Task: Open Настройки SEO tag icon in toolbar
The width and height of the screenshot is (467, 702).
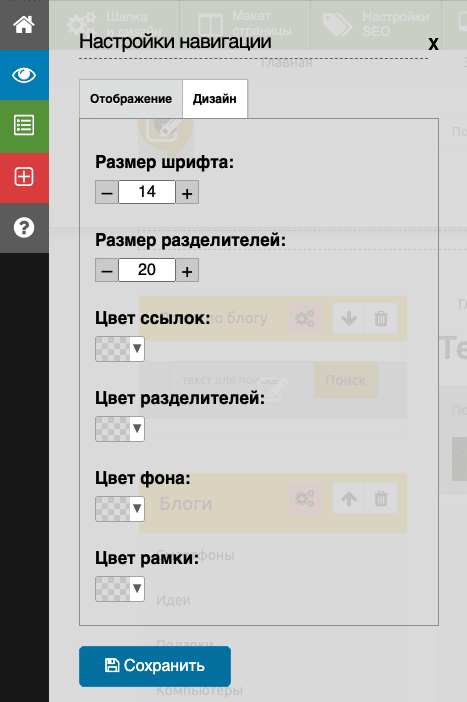Action: point(338,25)
